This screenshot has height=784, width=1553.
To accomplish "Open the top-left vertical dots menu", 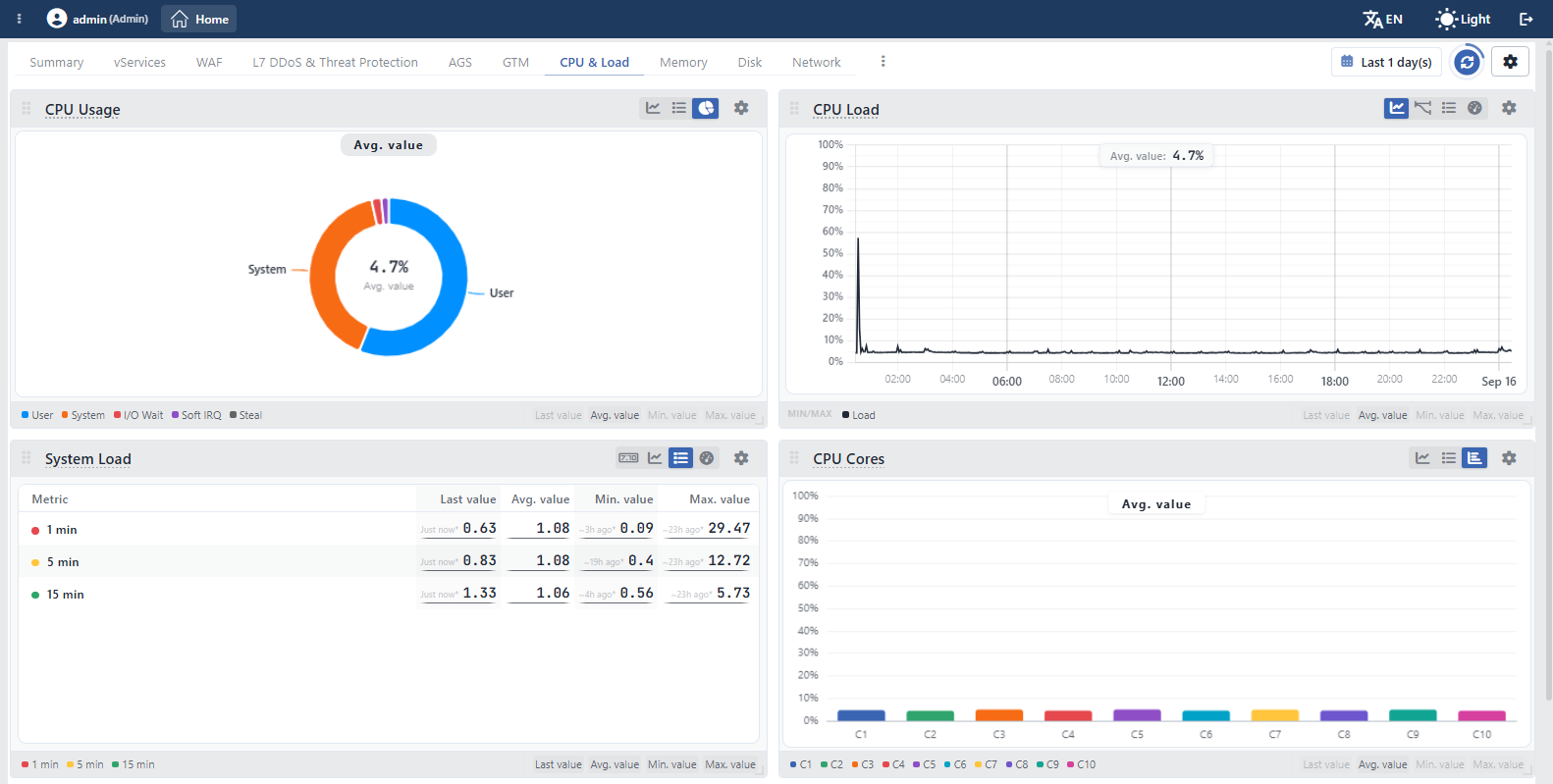I will tap(20, 19).
